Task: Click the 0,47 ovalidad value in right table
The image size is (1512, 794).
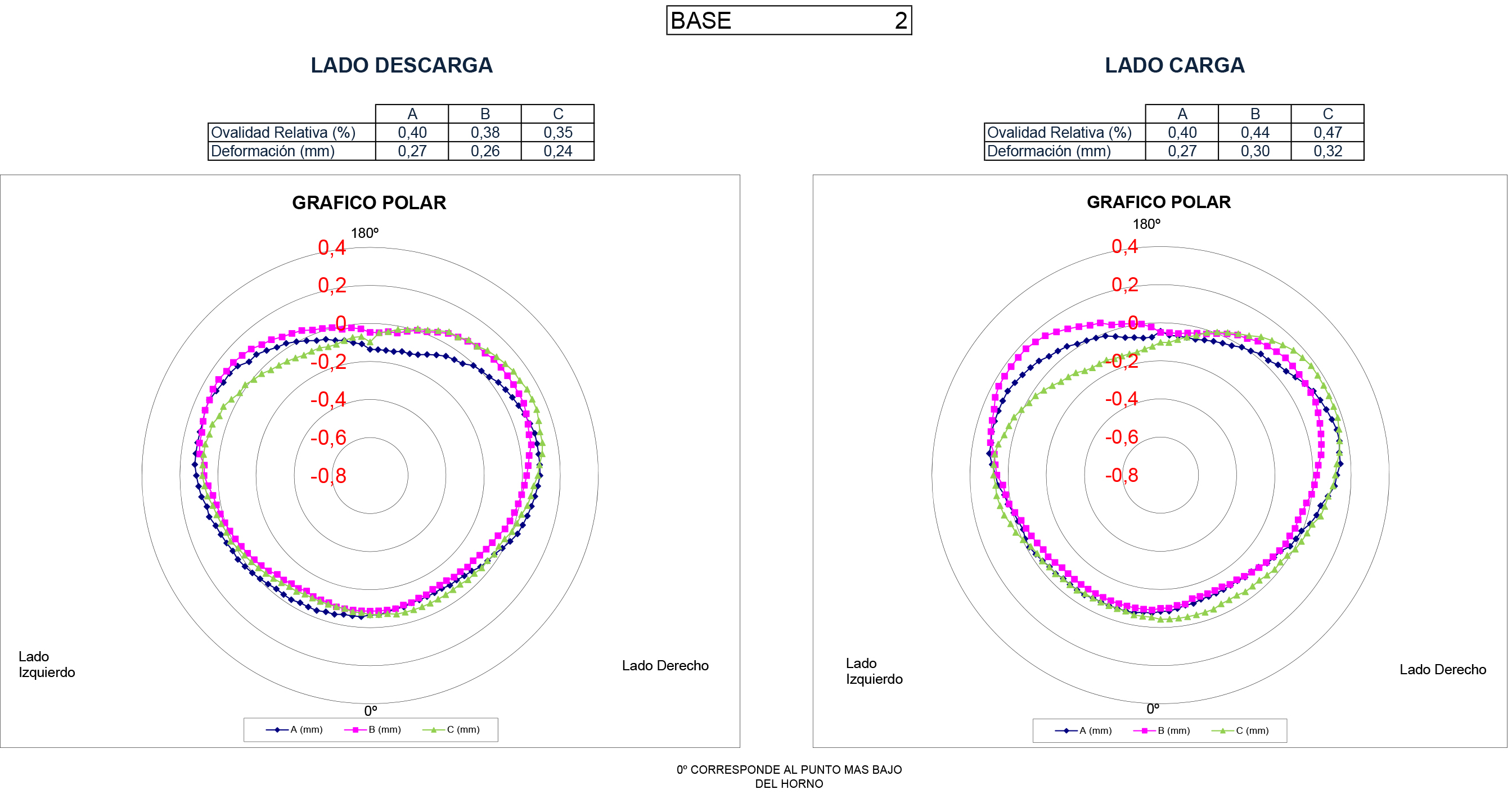Action: [x=1327, y=133]
